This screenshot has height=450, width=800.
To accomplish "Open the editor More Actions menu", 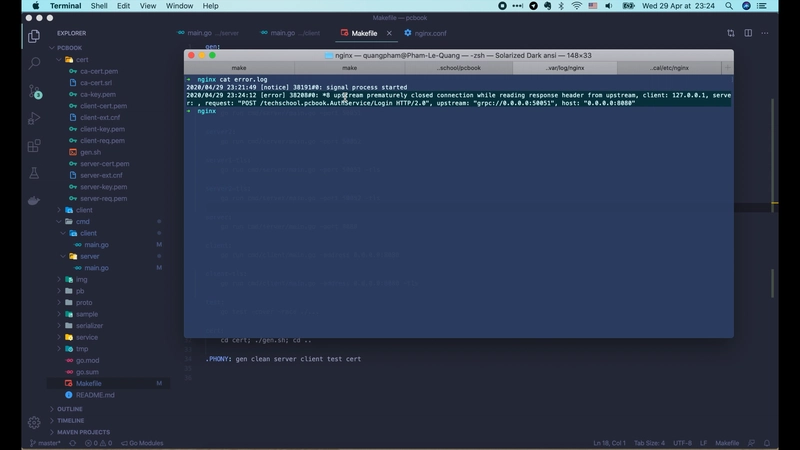I will tap(765, 33).
